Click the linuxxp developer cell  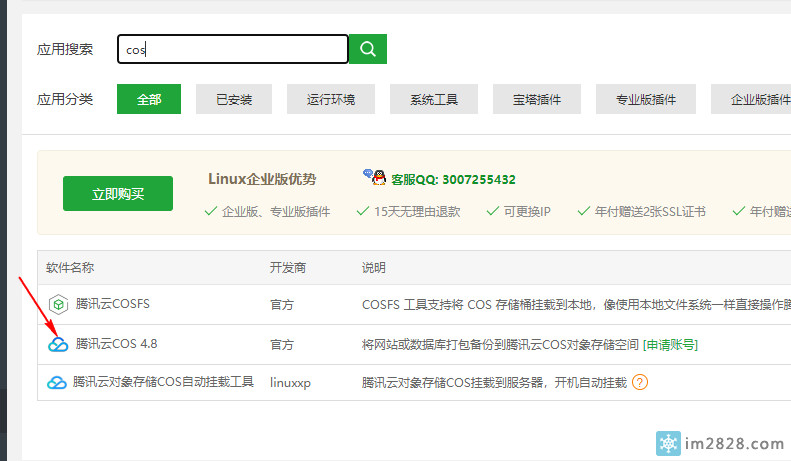[291, 383]
